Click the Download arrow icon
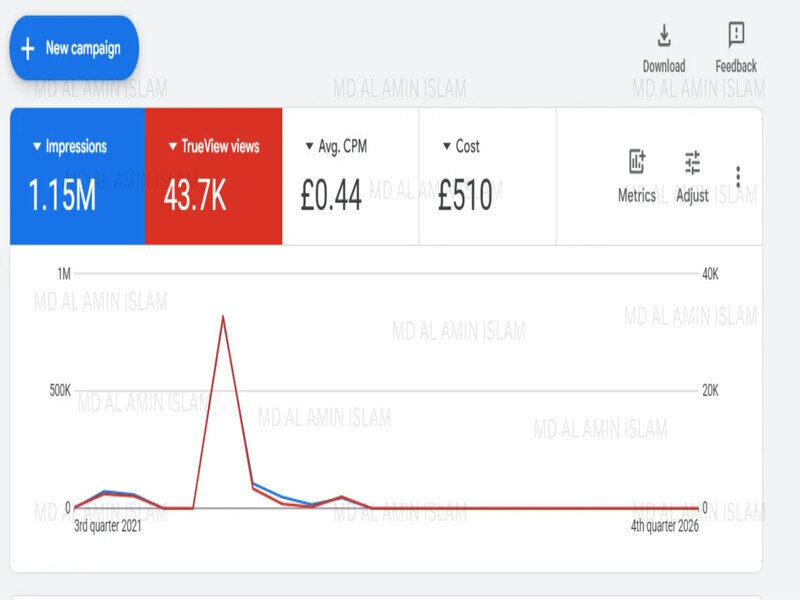Viewport: 800px width, 600px height. (664, 36)
